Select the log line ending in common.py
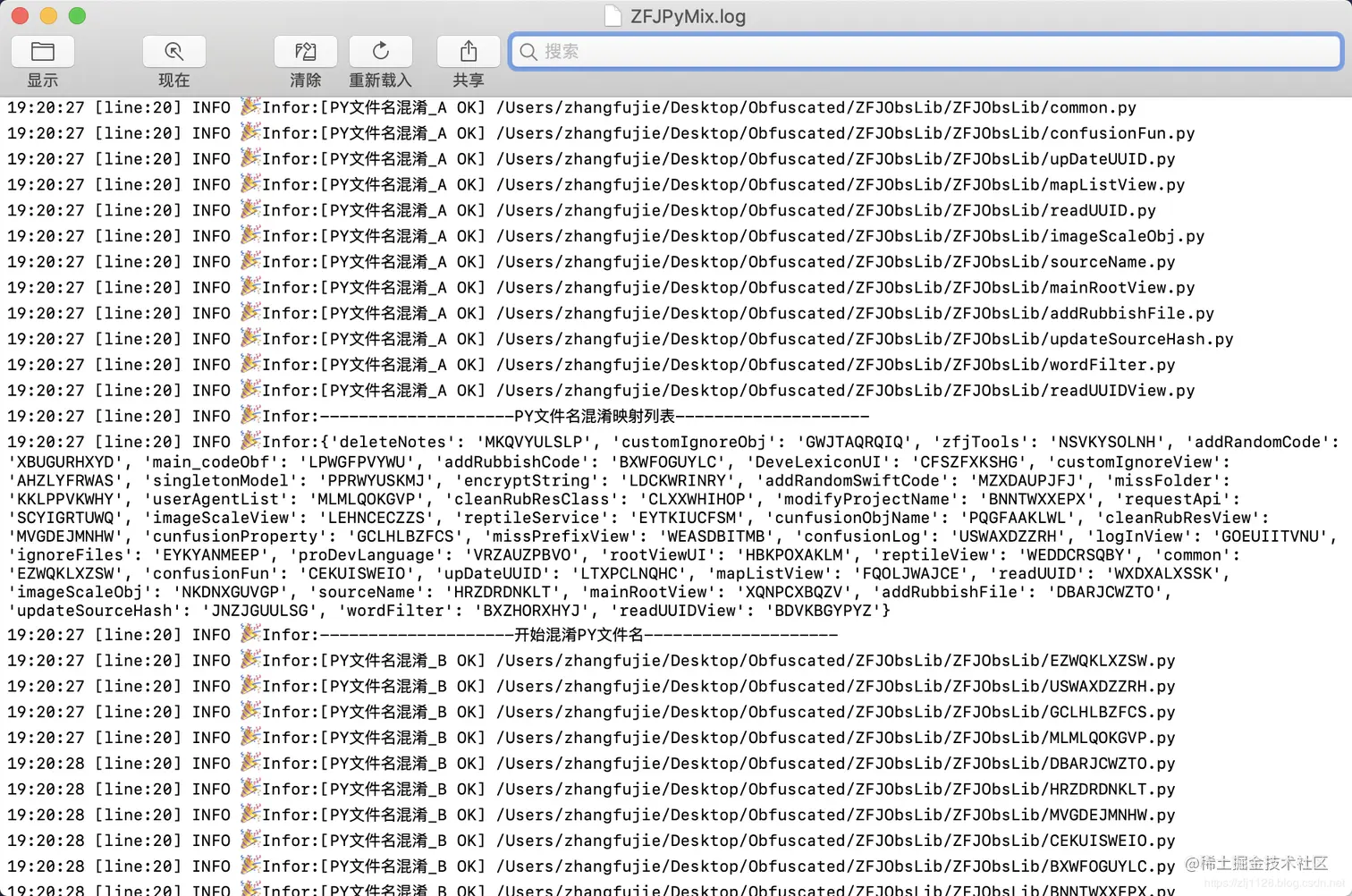Viewport: 1352px width, 896px height. point(571,107)
